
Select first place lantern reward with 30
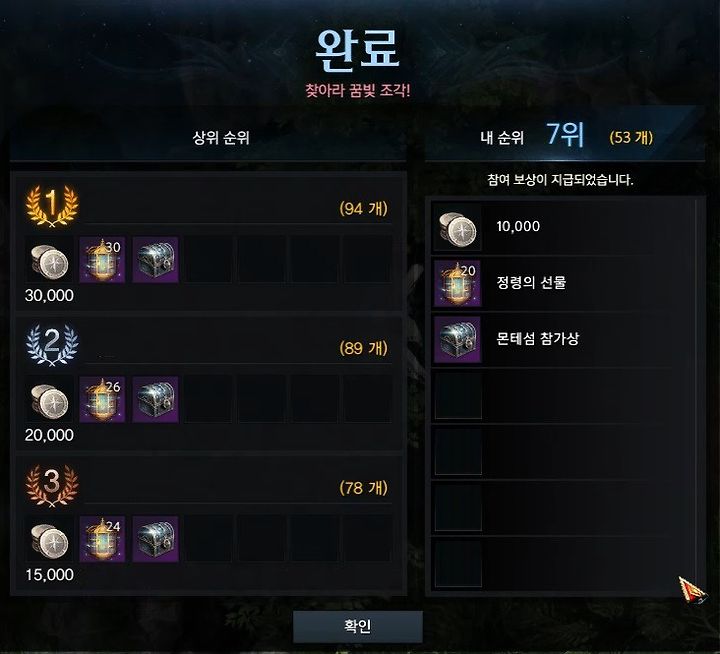(102, 260)
